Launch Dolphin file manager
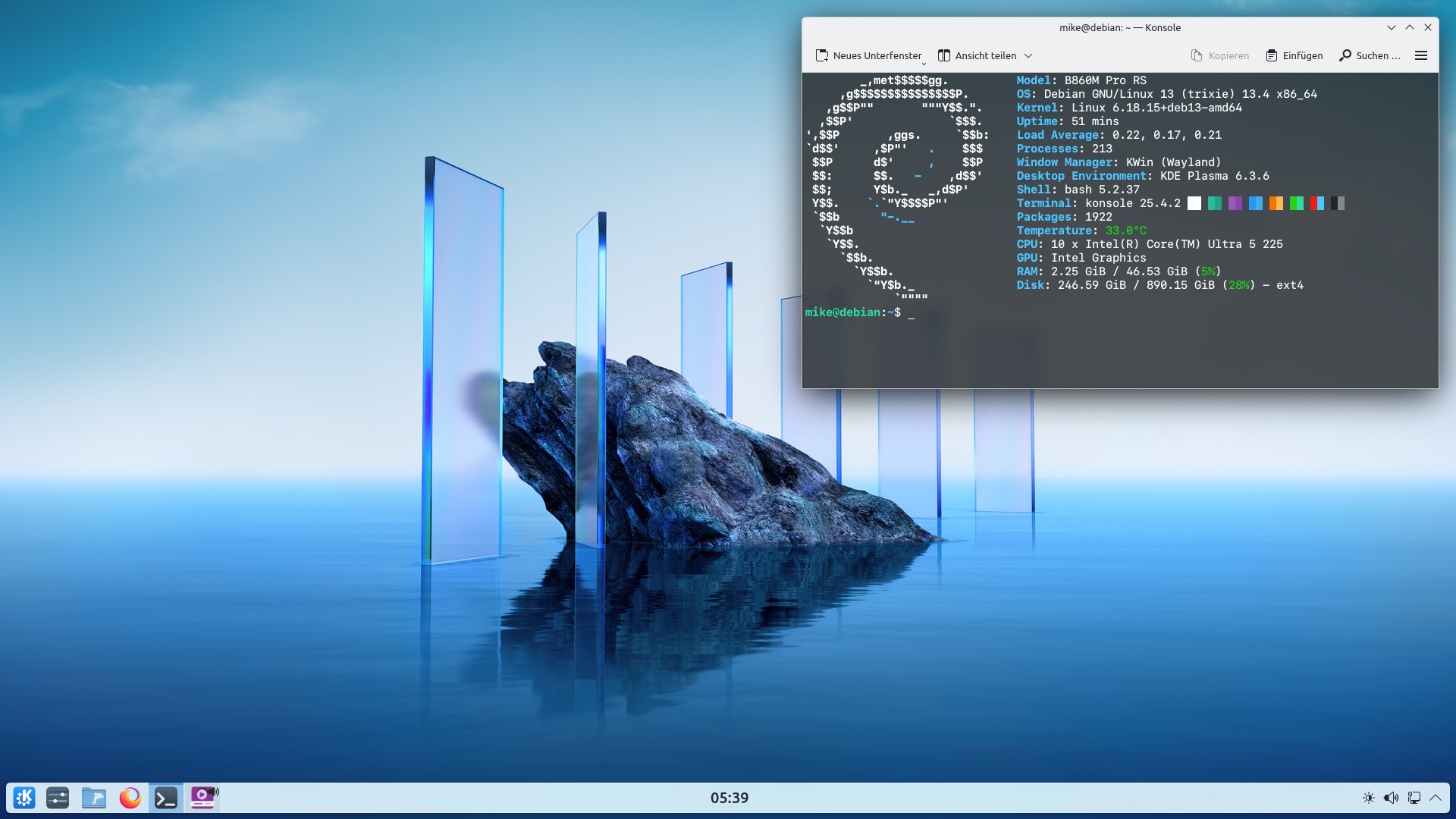This screenshot has height=819, width=1456. tap(94, 798)
